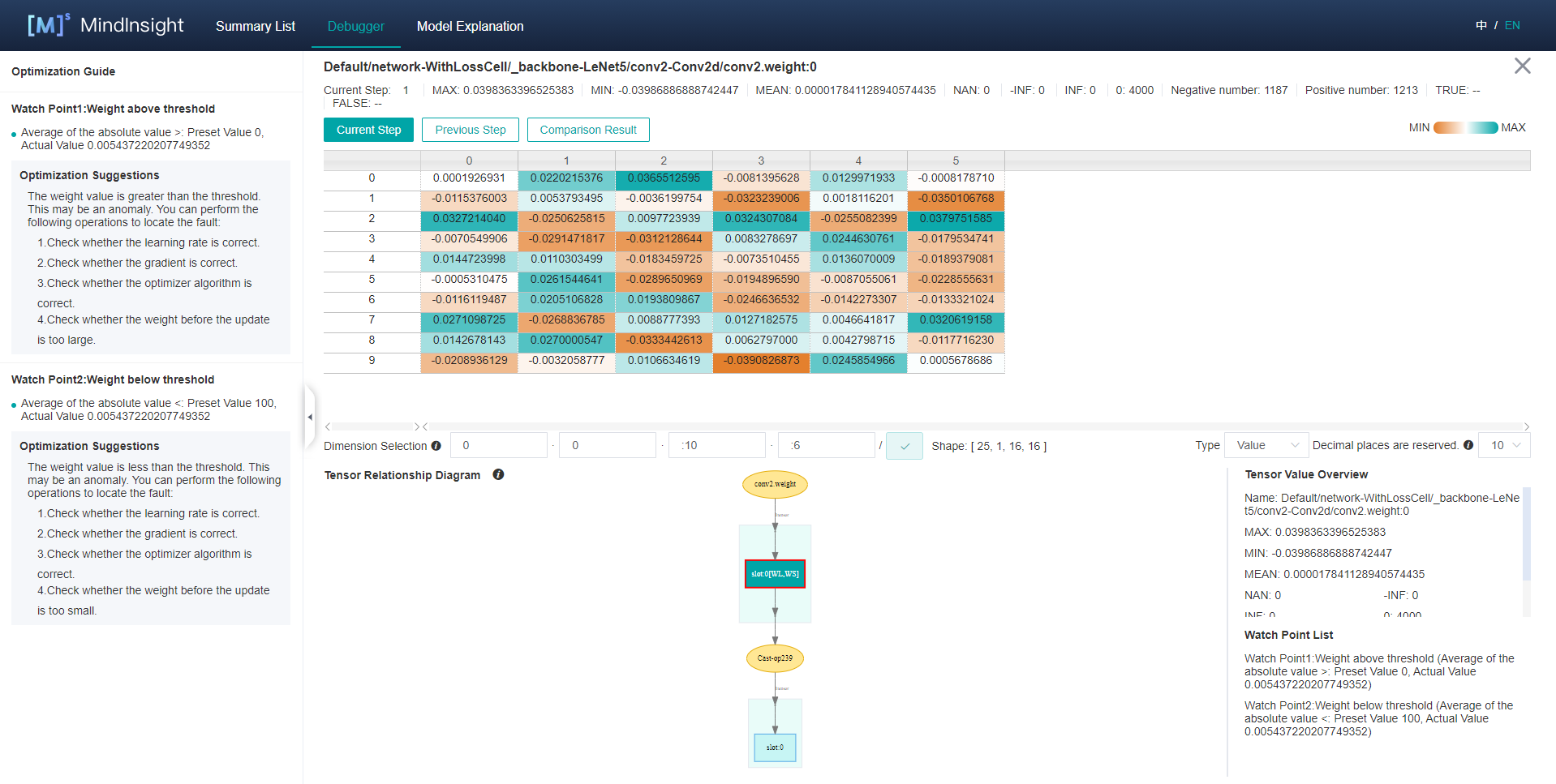
Task: Switch the tensor view to Comparison Result
Action: coord(588,130)
